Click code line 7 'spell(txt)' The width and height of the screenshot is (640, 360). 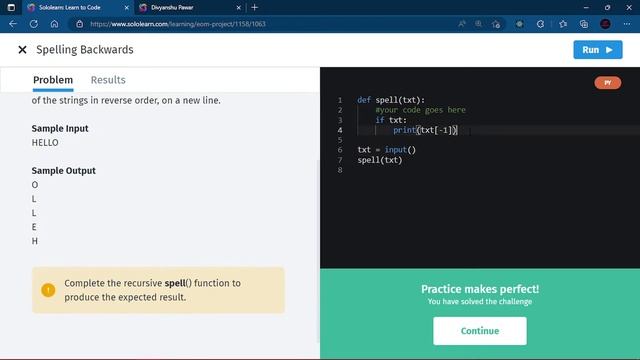click(x=380, y=160)
